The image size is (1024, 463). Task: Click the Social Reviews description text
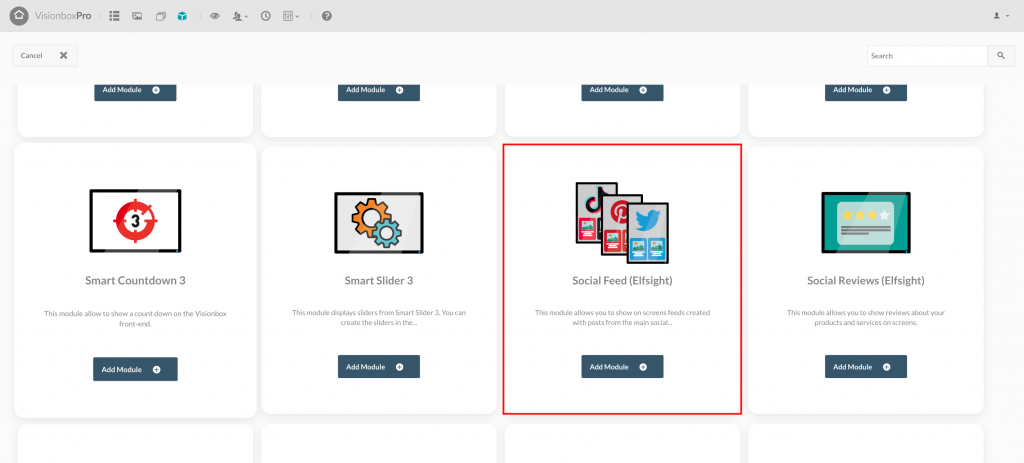pos(866,317)
